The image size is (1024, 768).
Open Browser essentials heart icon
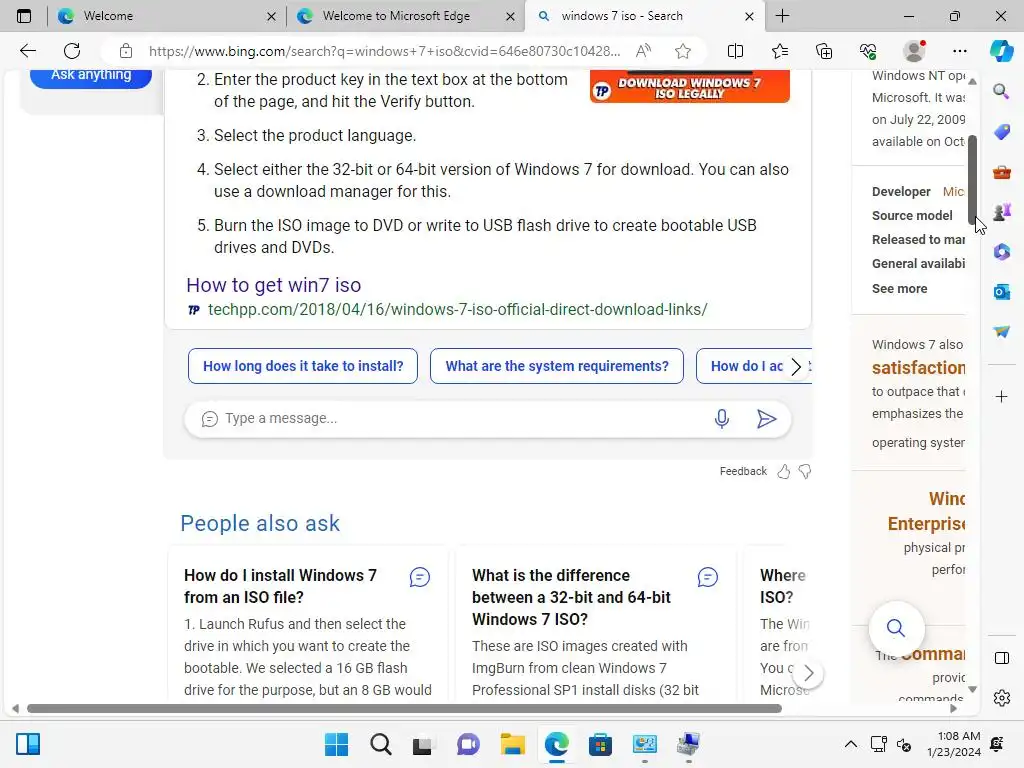click(868, 51)
